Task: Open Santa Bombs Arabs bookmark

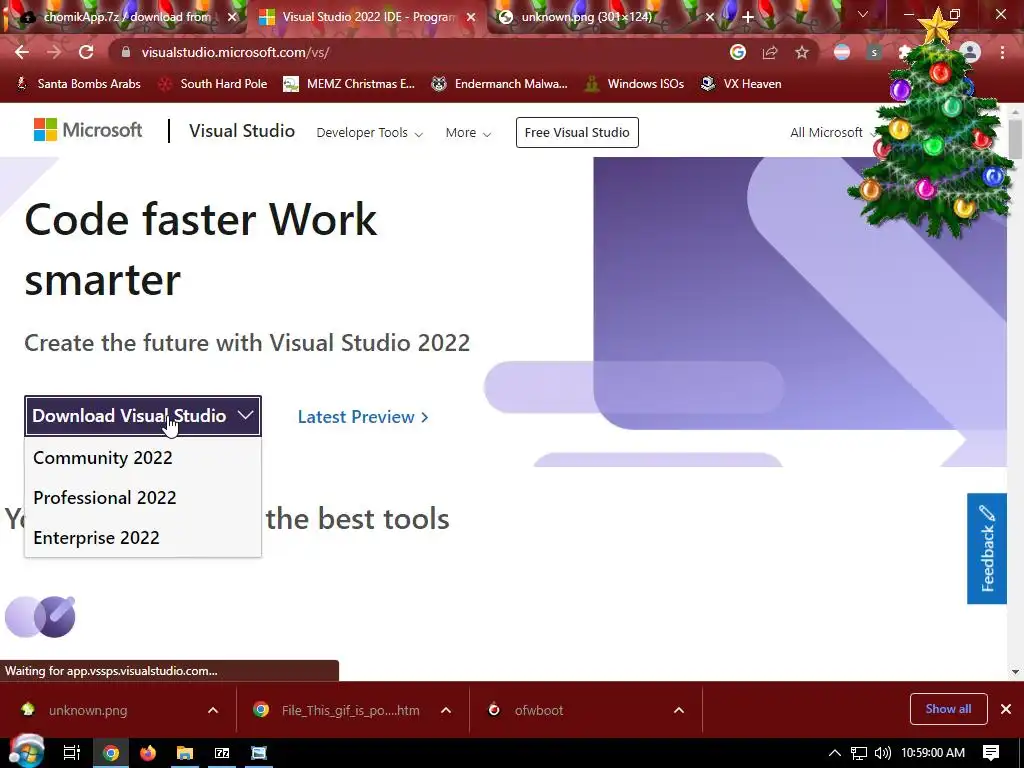Action: click(78, 84)
